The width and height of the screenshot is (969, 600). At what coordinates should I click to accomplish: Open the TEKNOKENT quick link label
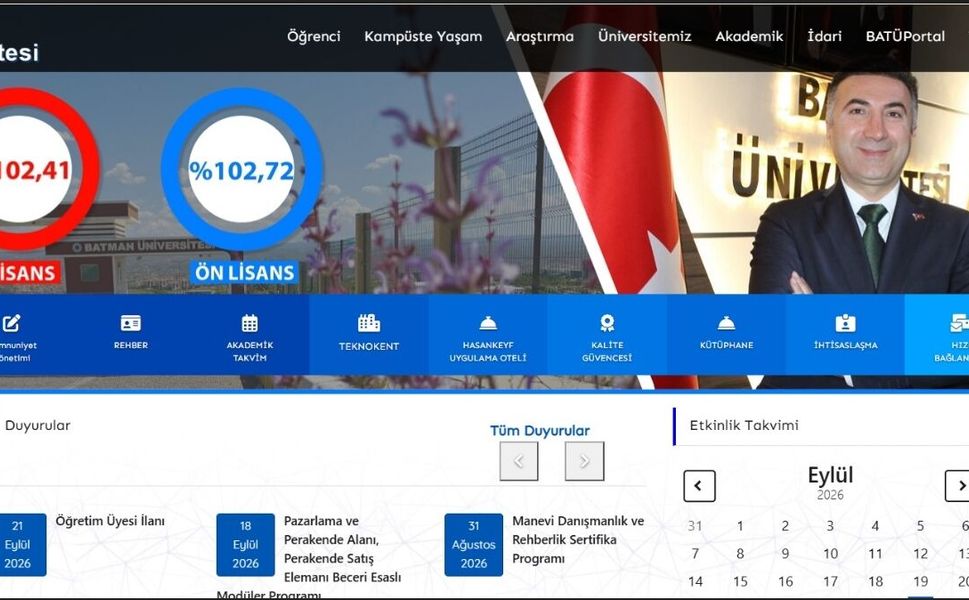[369, 347]
